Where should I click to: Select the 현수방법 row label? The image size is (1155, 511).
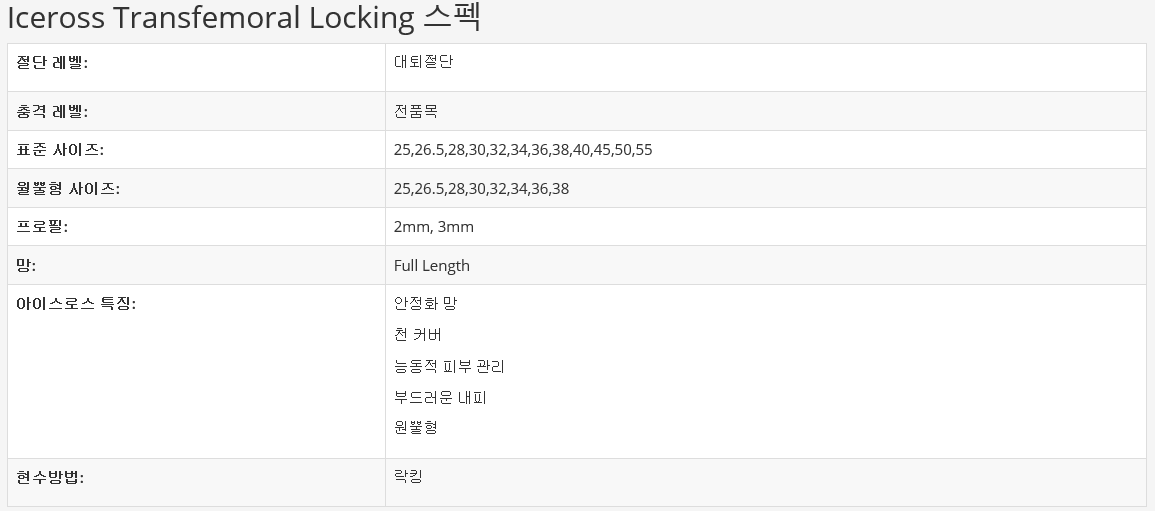(x=50, y=478)
